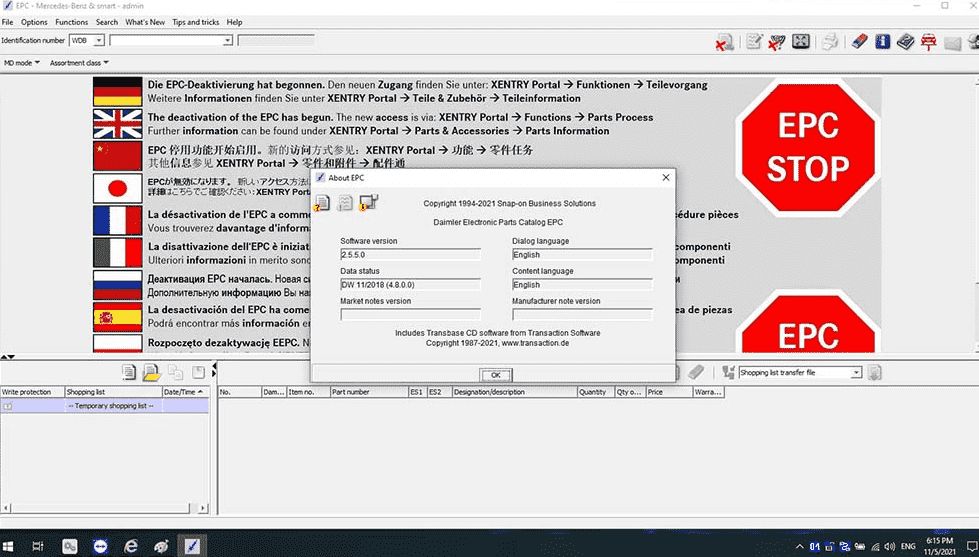Select the Temporary shopping list row
The image size is (979, 557).
click(x=104, y=406)
